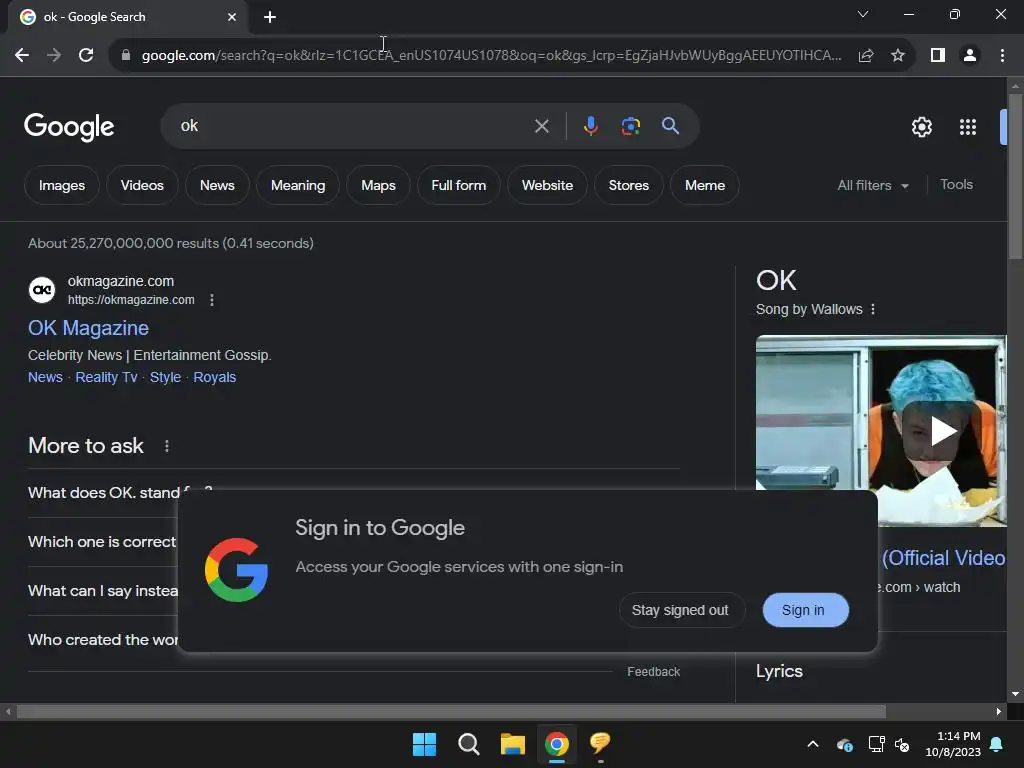This screenshot has width=1024, height=768.
Task: Open options next to Song by Wallows
Action: click(x=873, y=309)
